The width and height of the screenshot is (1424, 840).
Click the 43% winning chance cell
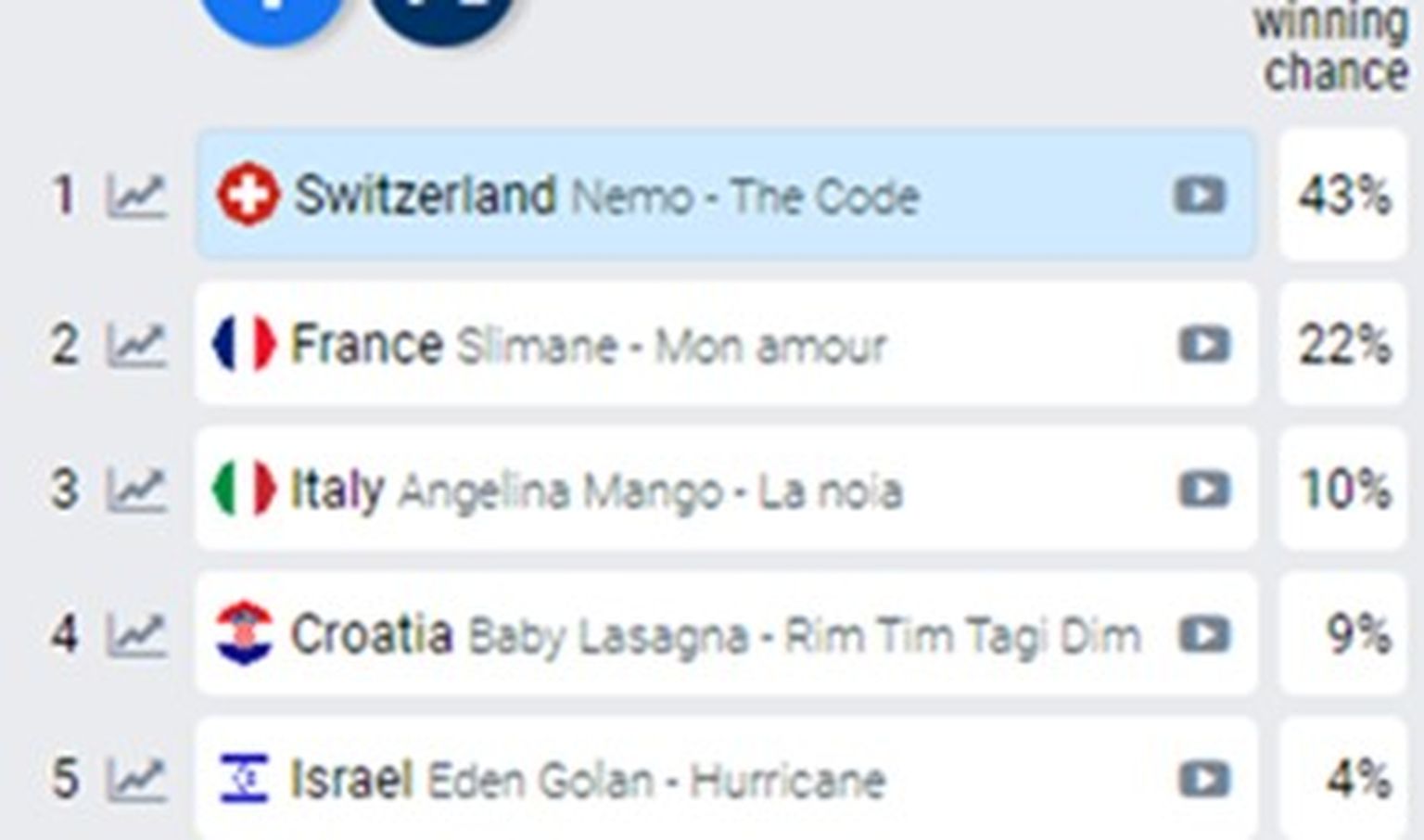point(1342,196)
